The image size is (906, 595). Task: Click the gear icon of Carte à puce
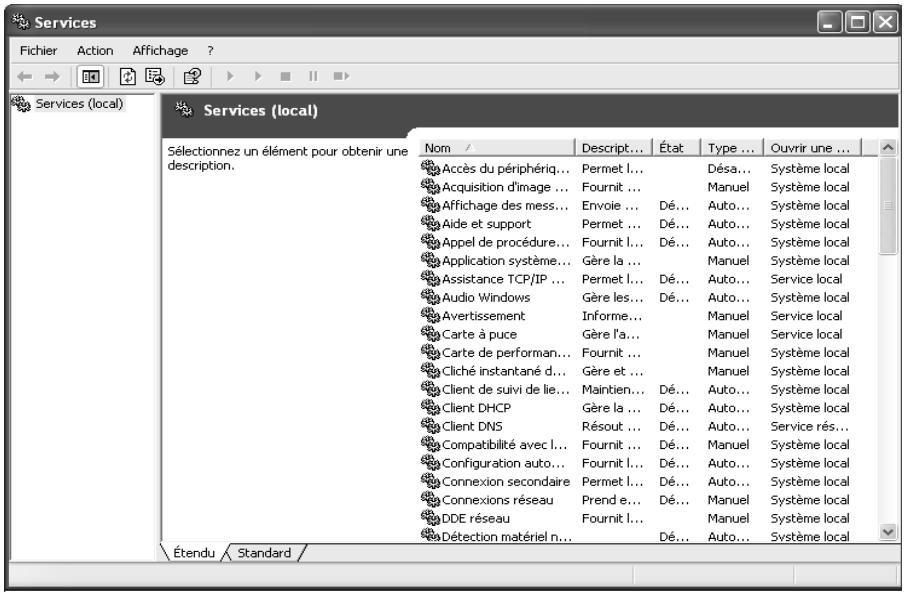click(430, 334)
